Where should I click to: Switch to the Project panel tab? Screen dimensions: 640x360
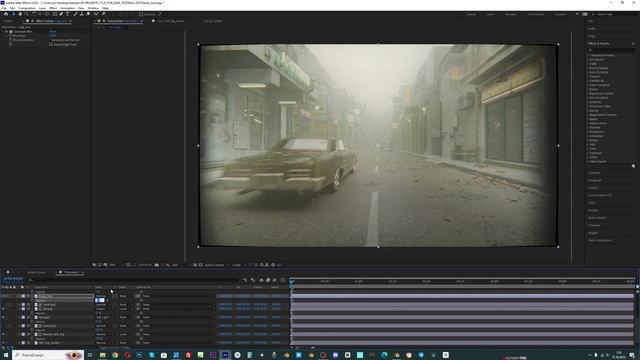pos(8,21)
